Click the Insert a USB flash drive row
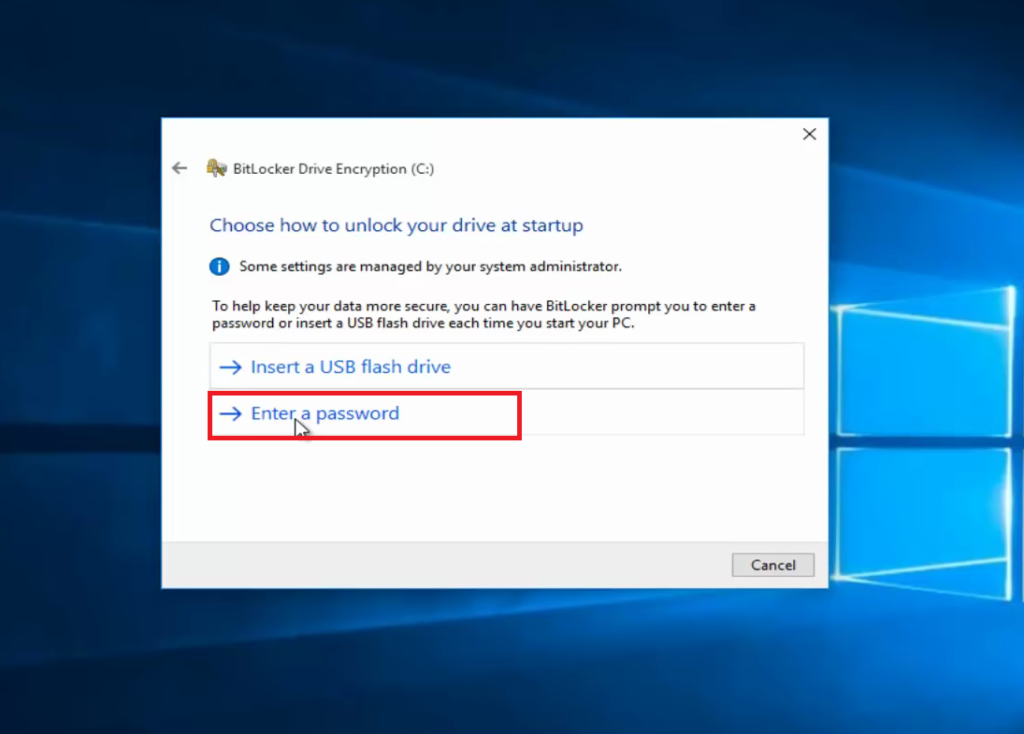This screenshot has width=1024, height=734. pos(500,366)
